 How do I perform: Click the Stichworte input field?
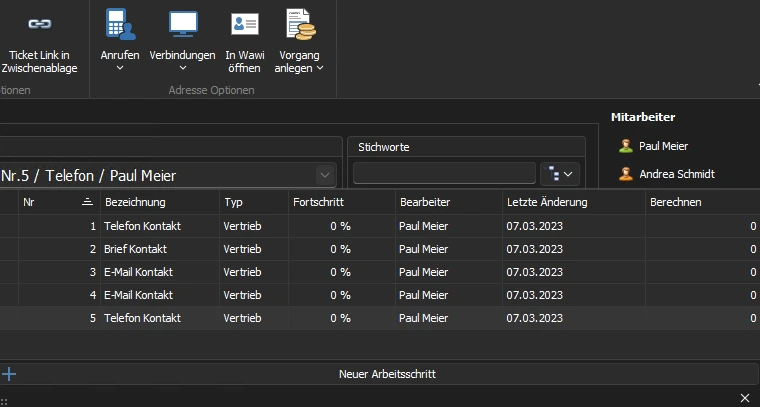[x=444, y=173]
